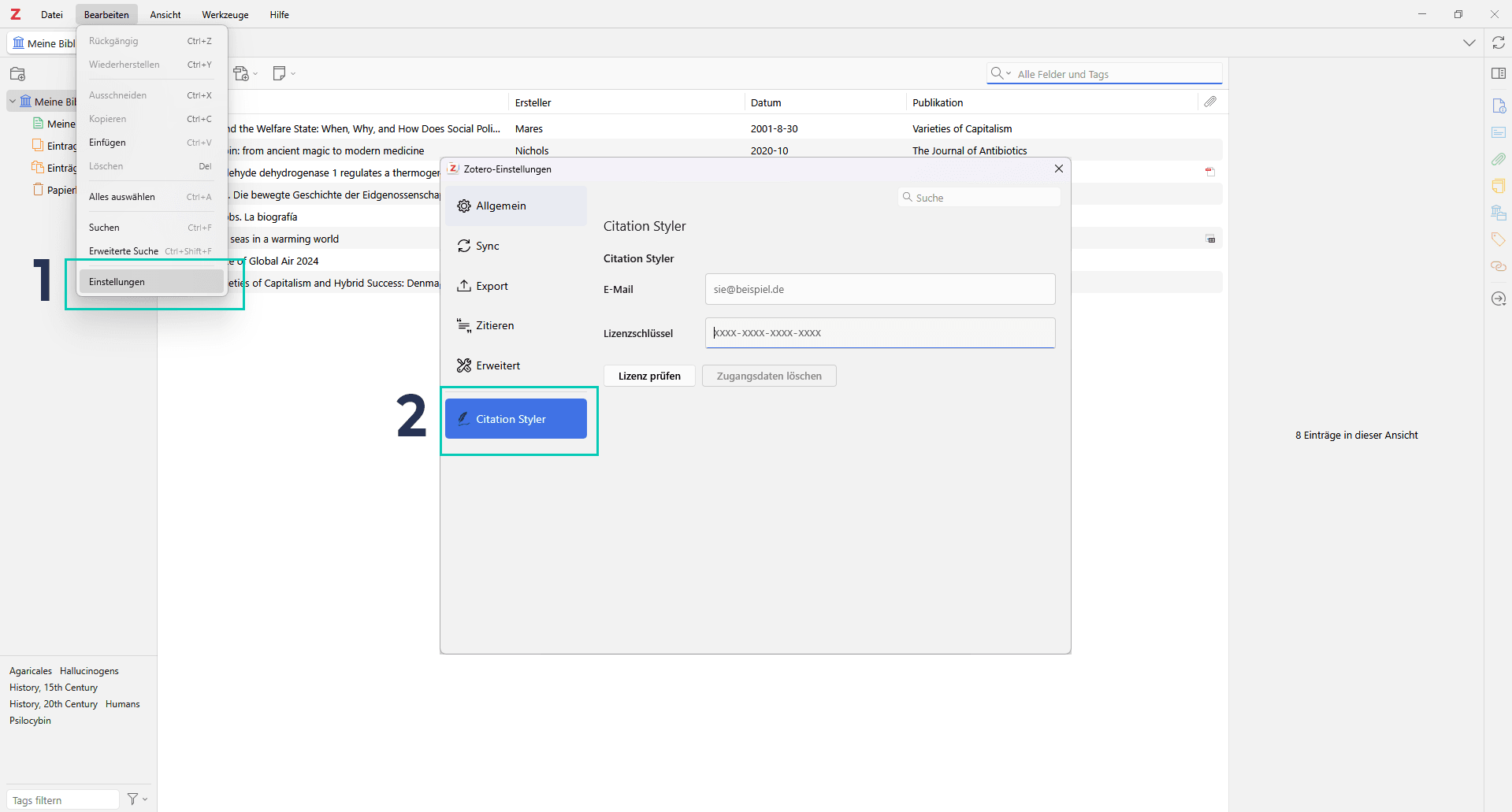Open the tags icon in right sidebar
This screenshot has height=812, width=1512.
1498,239
